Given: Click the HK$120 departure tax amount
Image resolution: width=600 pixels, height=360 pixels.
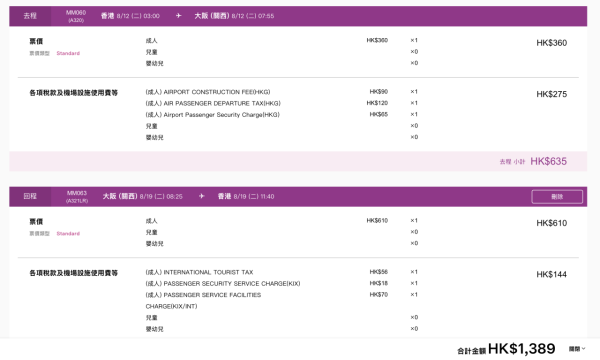Looking at the screenshot, I should pos(377,103).
